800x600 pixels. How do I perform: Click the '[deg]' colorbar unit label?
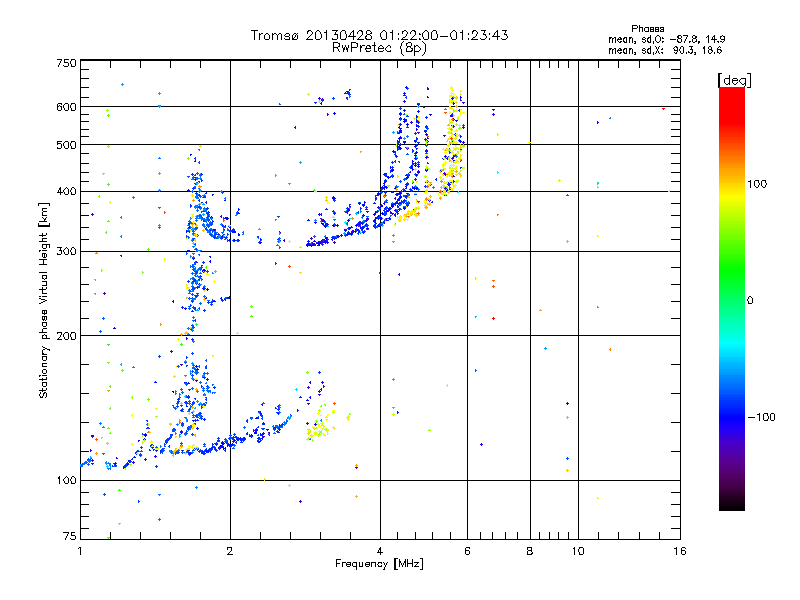734,80
